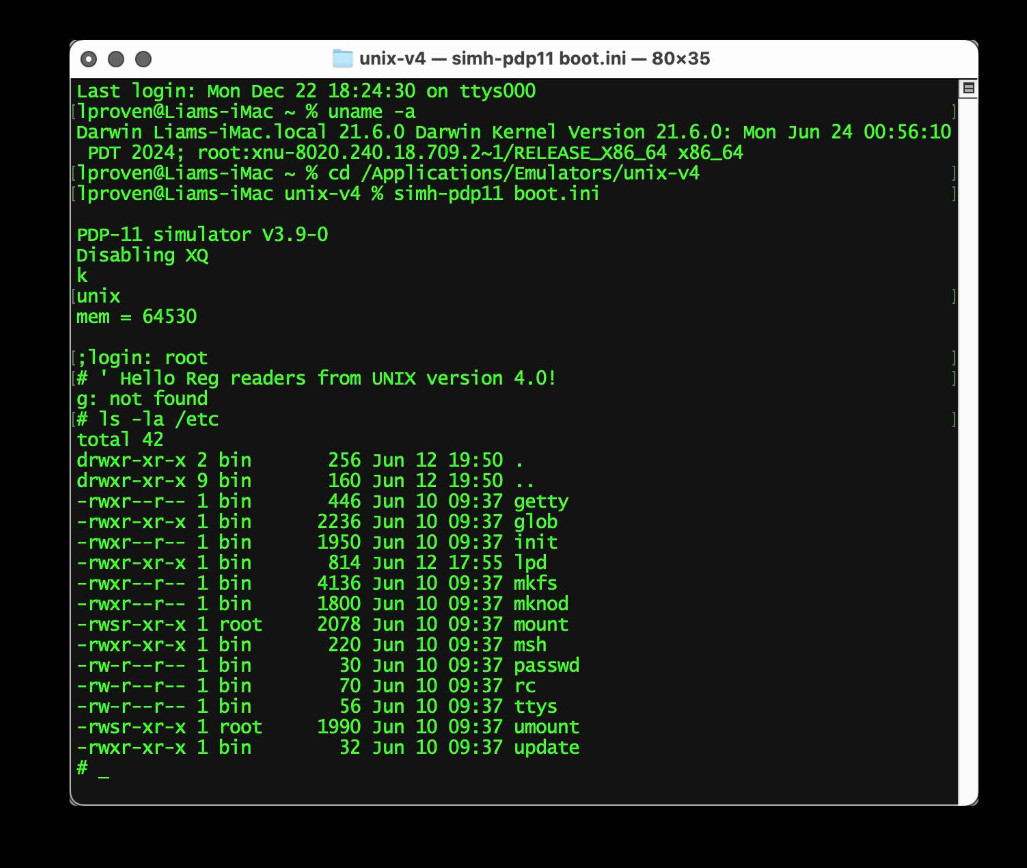Minimize the terminal using the middle button
Viewport: 1027px width, 868px height.
(x=116, y=59)
